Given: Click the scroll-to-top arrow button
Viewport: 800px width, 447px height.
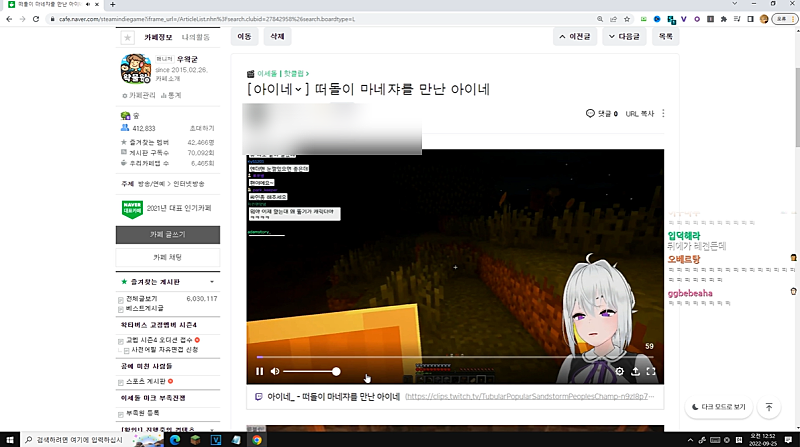Looking at the screenshot, I should point(769,407).
